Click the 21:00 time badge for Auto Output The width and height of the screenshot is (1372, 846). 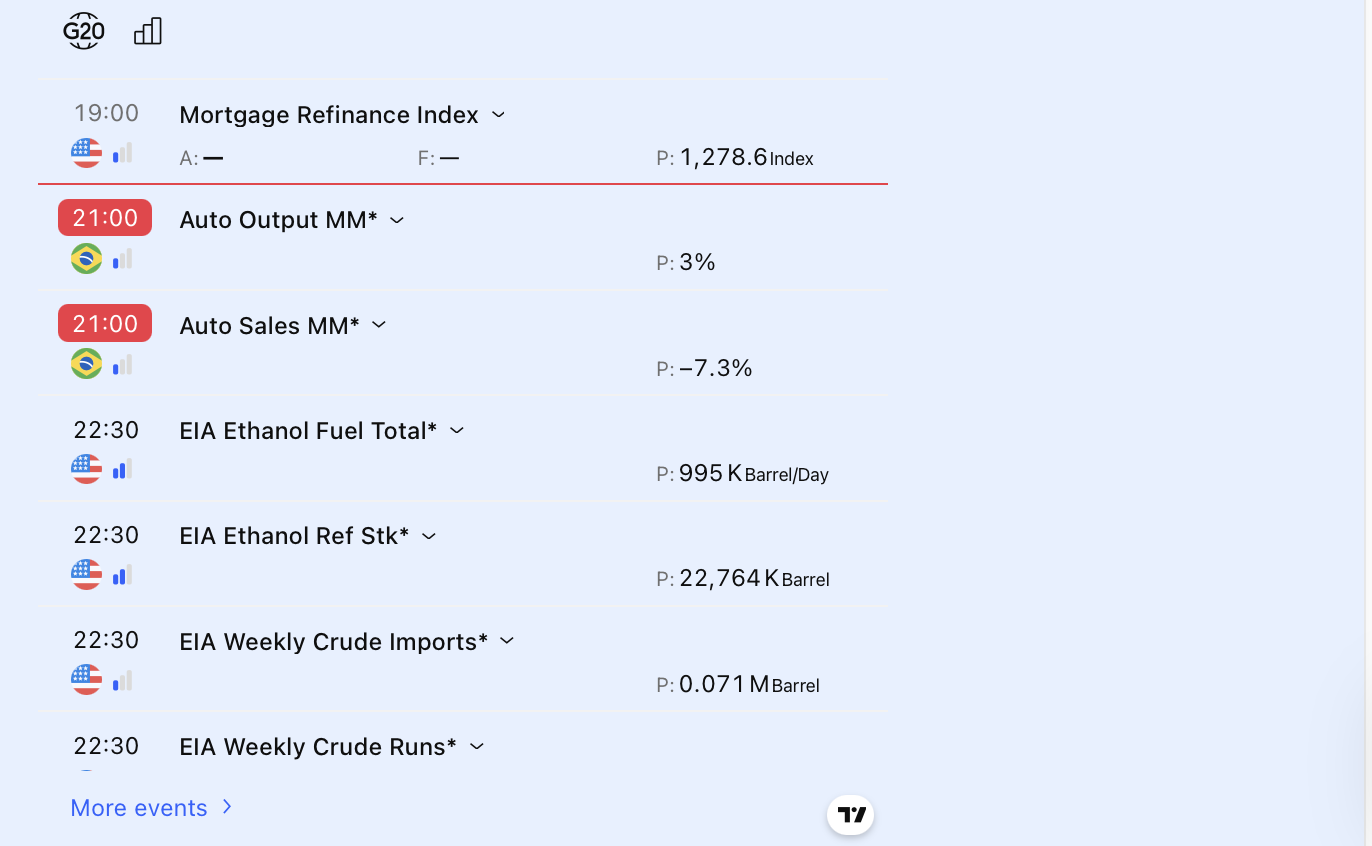point(105,218)
